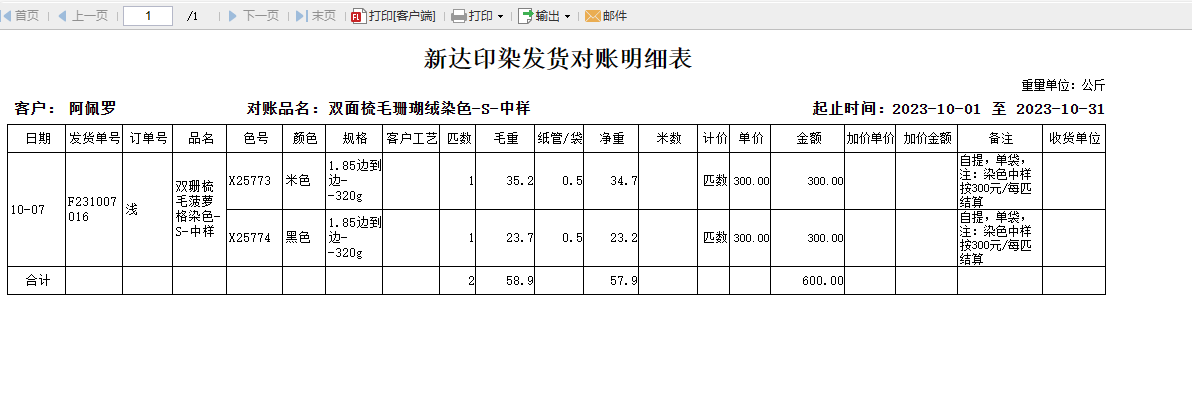Click the 合计 total row label
Screen dimensions: 1192x414
coord(36,281)
